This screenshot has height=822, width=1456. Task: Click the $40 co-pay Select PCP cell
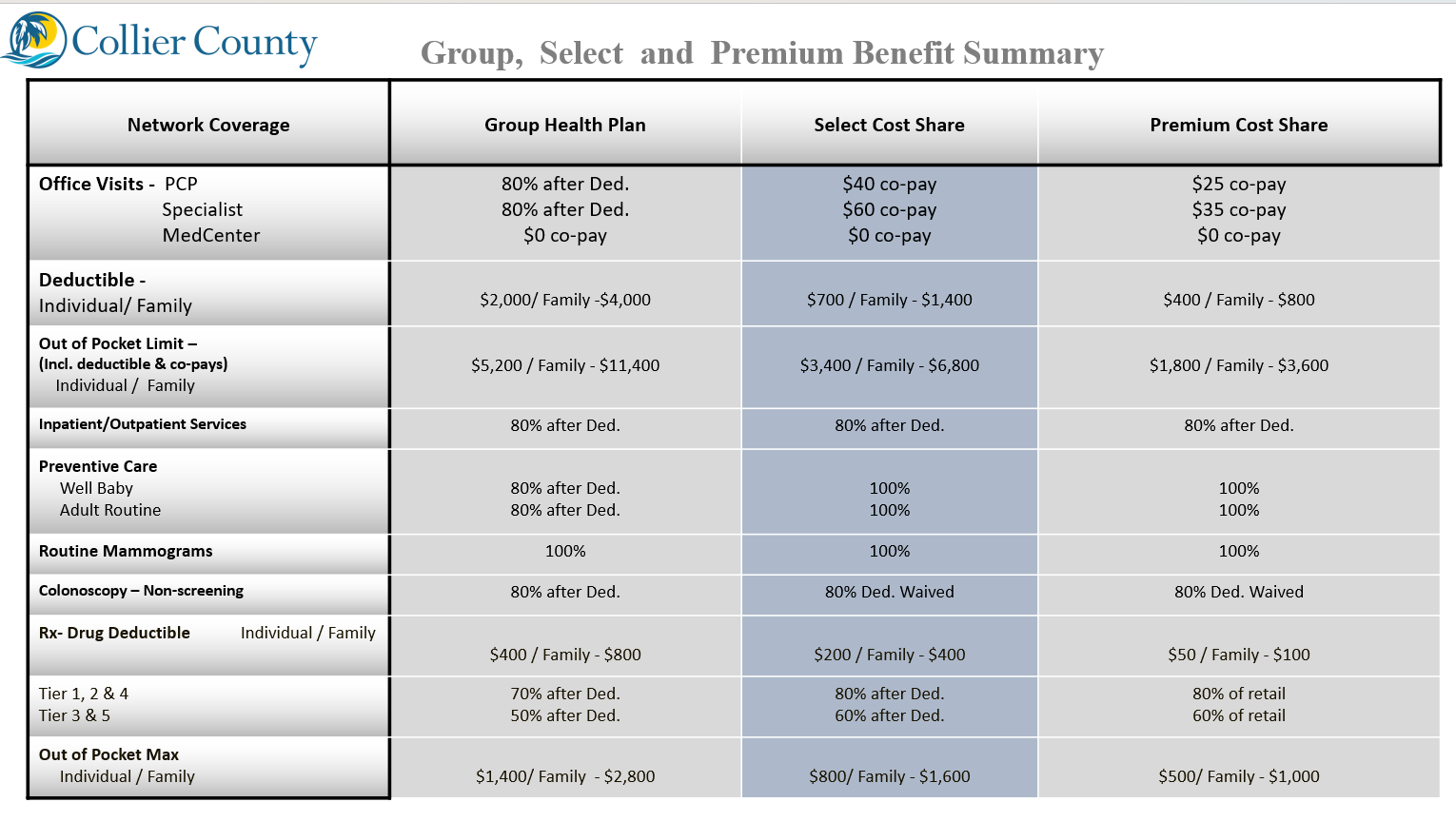(889, 184)
